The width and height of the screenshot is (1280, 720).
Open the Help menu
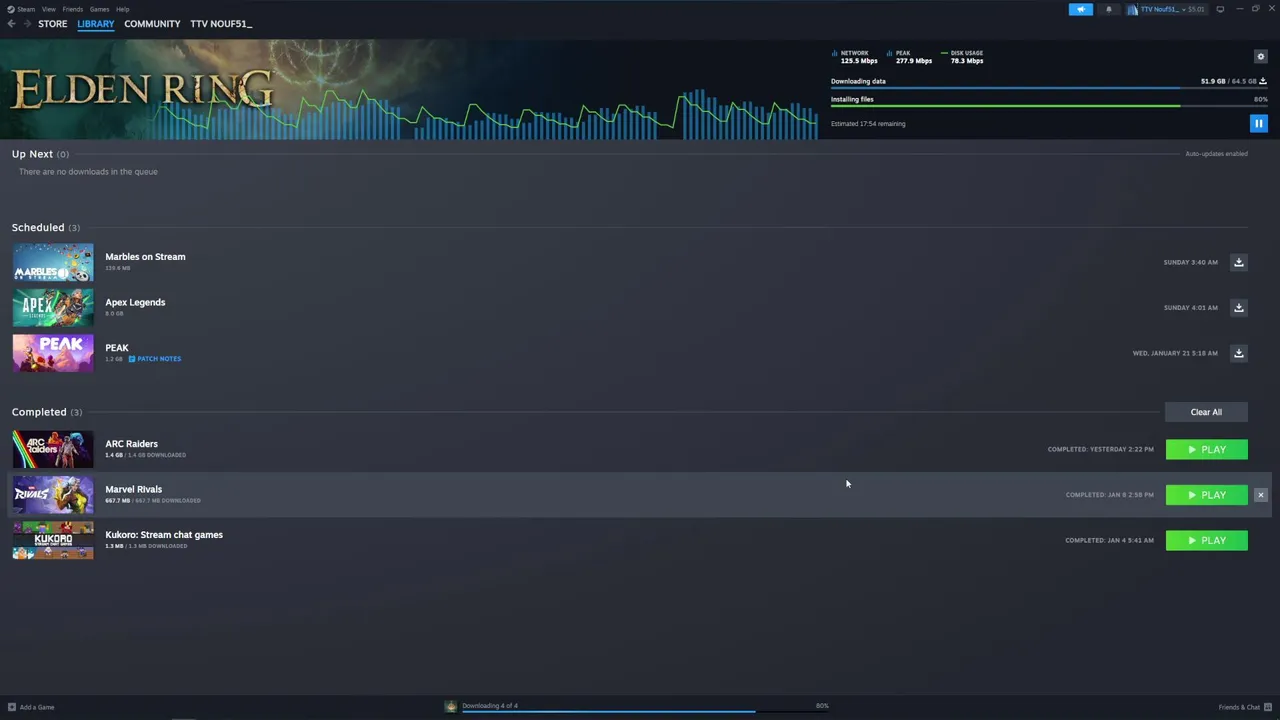[122, 9]
